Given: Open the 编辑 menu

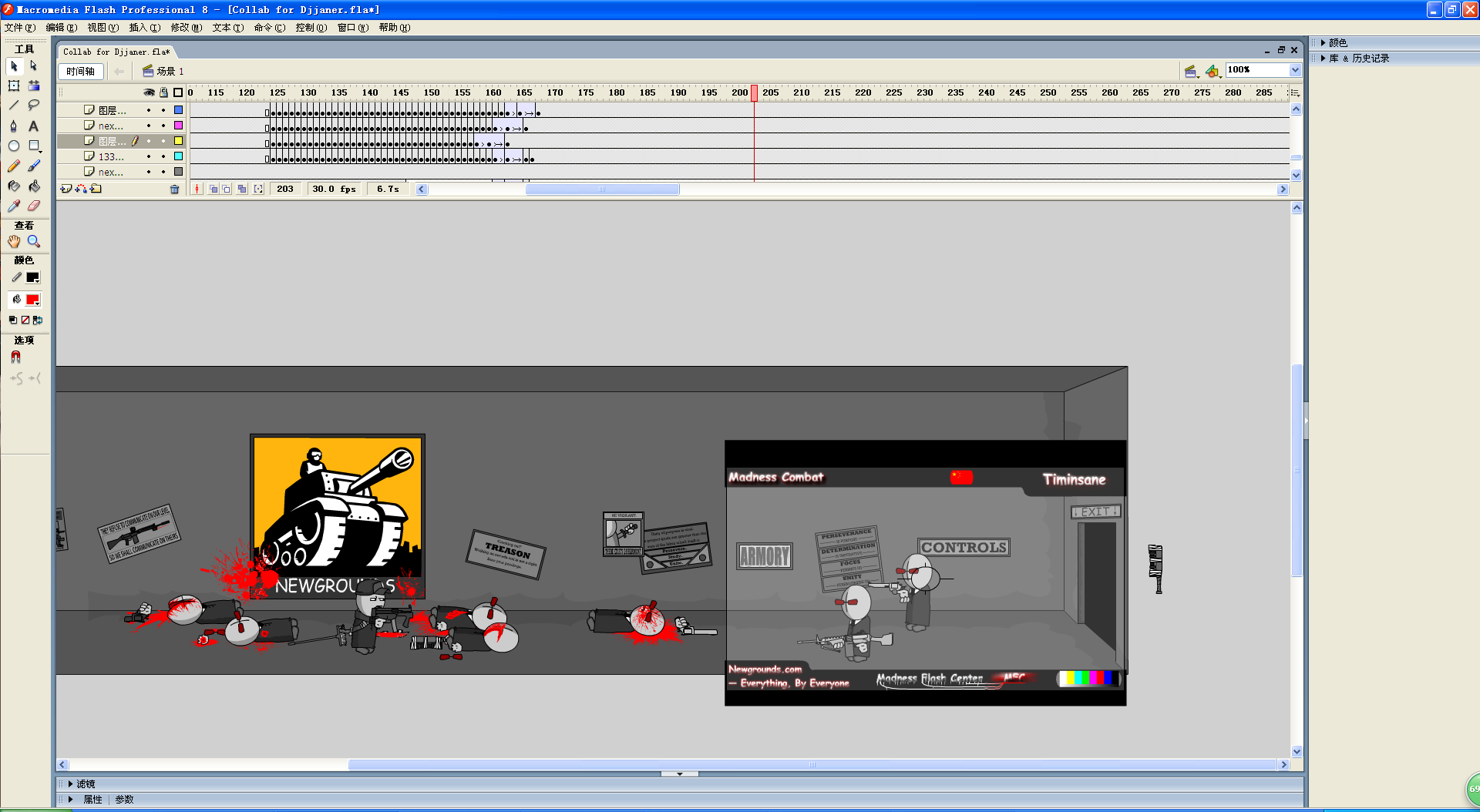Looking at the screenshot, I should (x=62, y=28).
